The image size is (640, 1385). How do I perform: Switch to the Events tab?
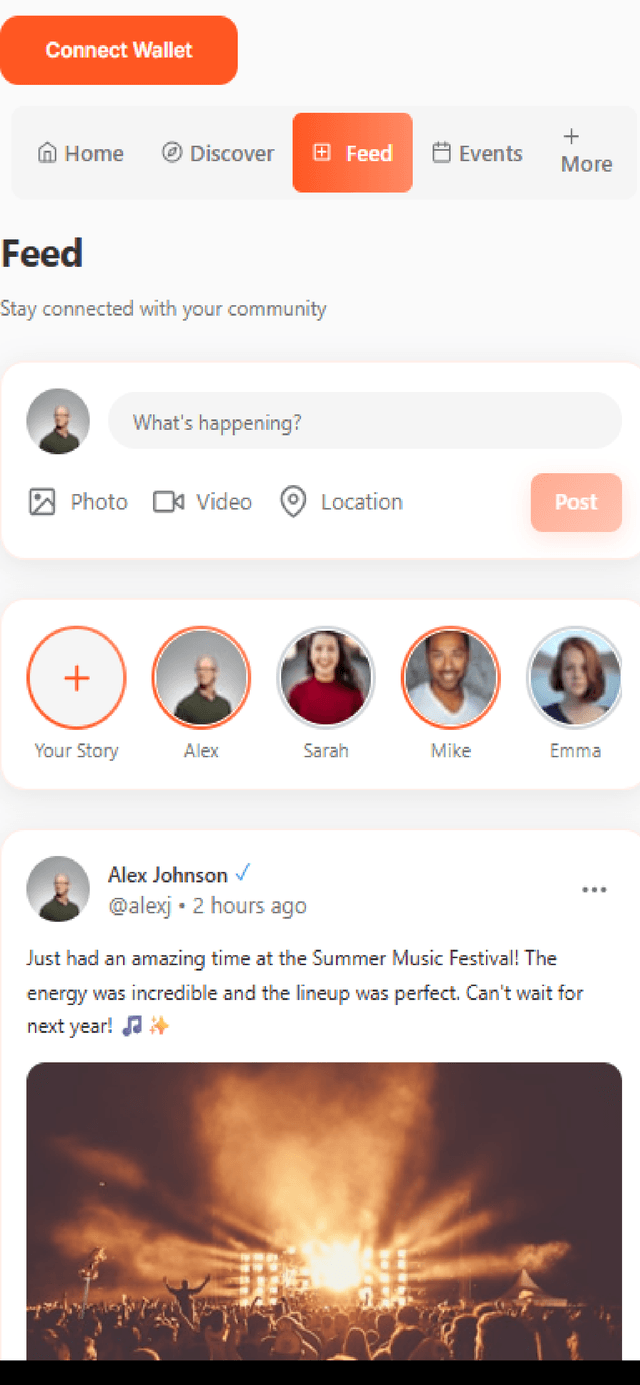pyautogui.click(x=477, y=152)
